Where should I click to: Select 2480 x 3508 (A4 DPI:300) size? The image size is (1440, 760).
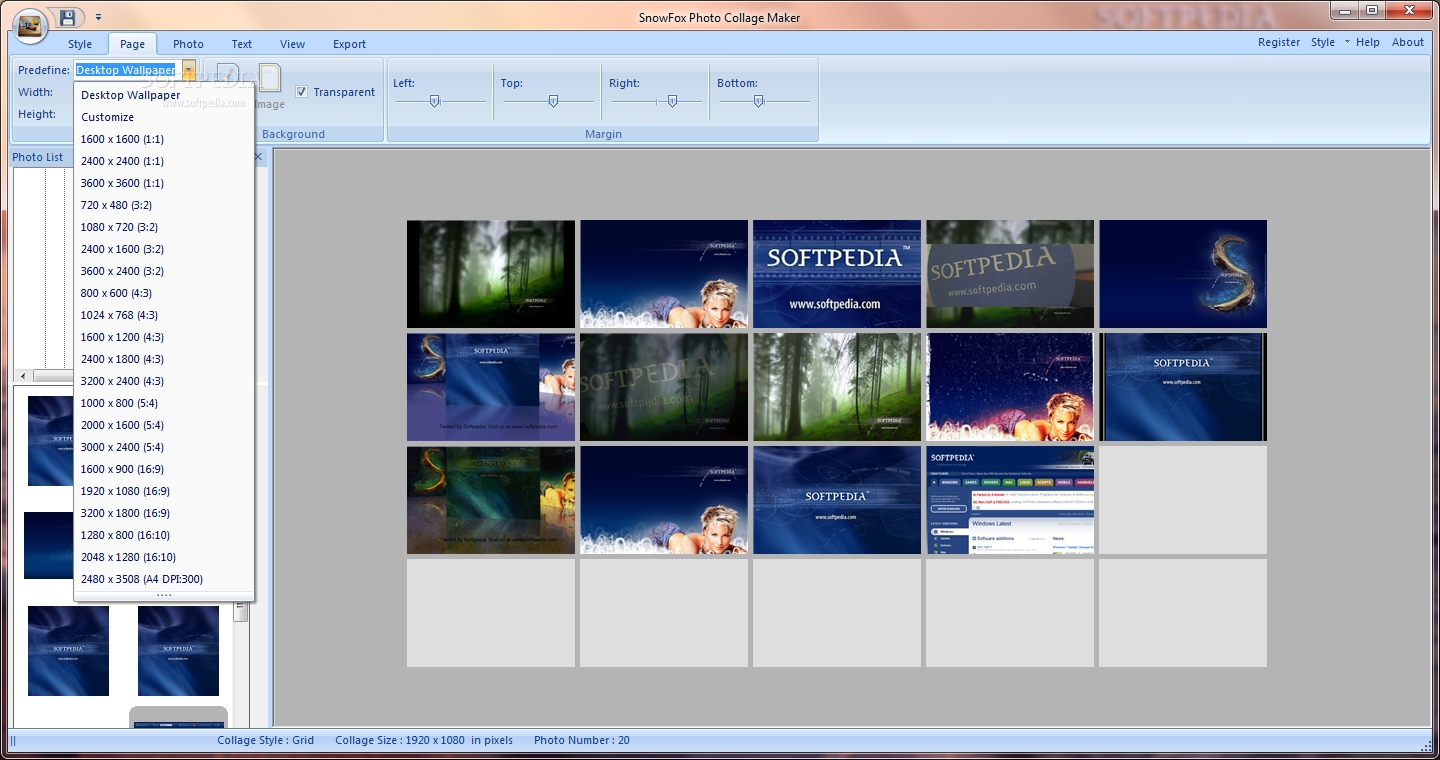tap(164, 579)
